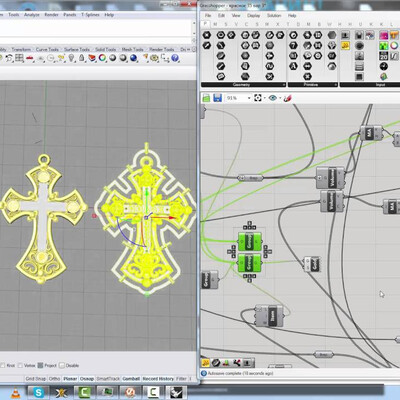The width and height of the screenshot is (400, 400).
Task: Click the light bulb icon in Rhino toolbar
Action: [x=71, y=58]
